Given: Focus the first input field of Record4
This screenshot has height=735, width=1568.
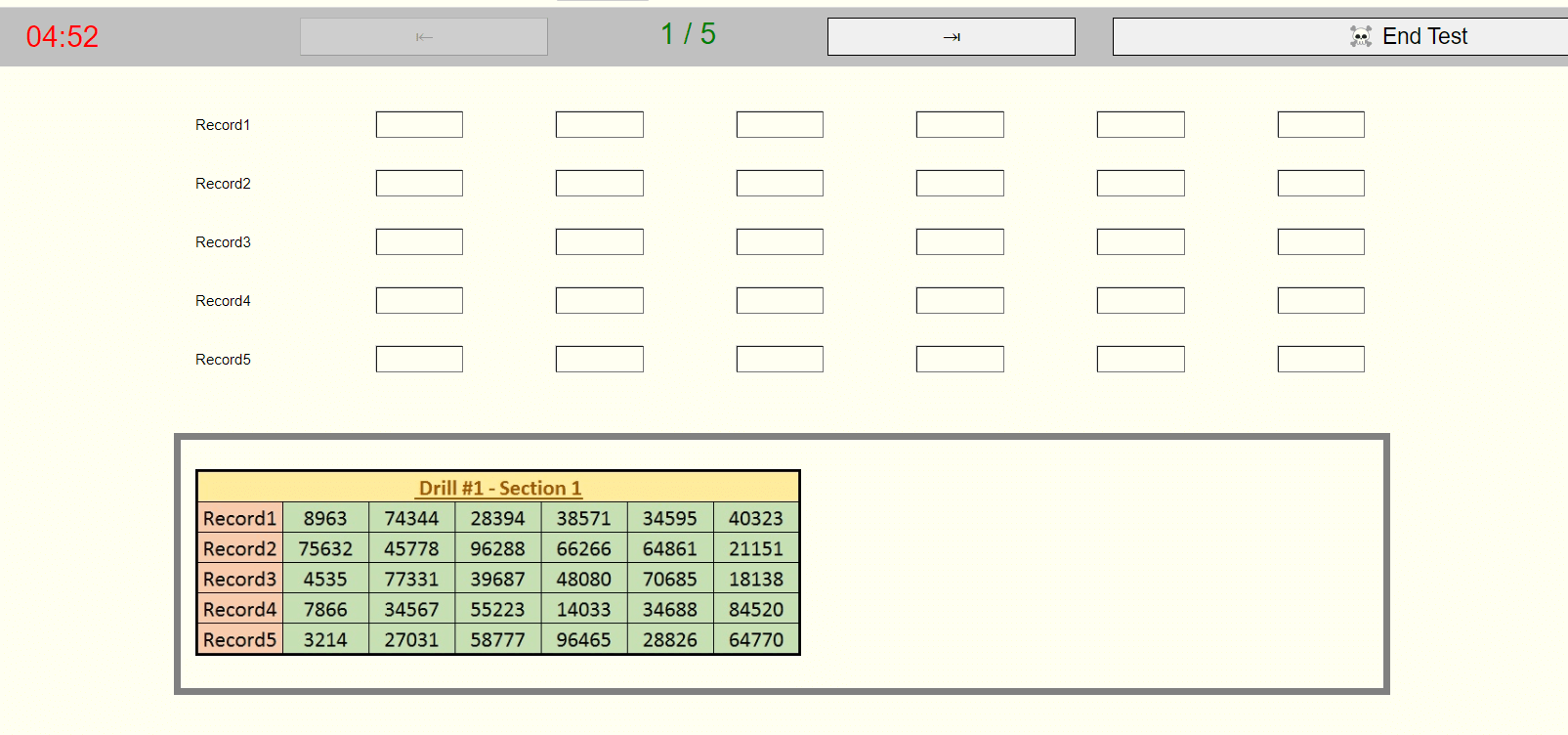Looking at the screenshot, I should click(x=419, y=300).
